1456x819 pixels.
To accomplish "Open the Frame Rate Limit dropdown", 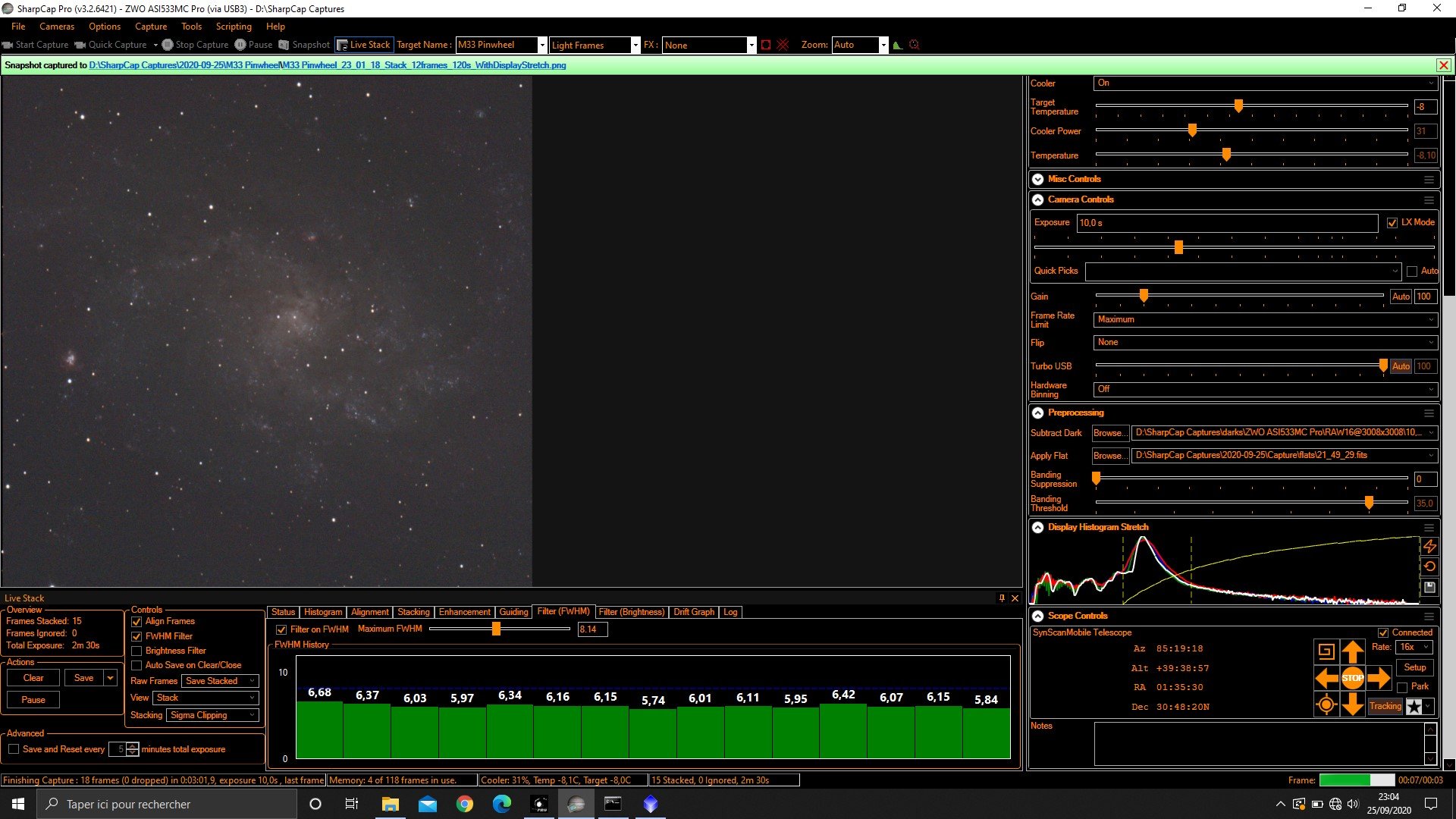I will coord(1266,320).
